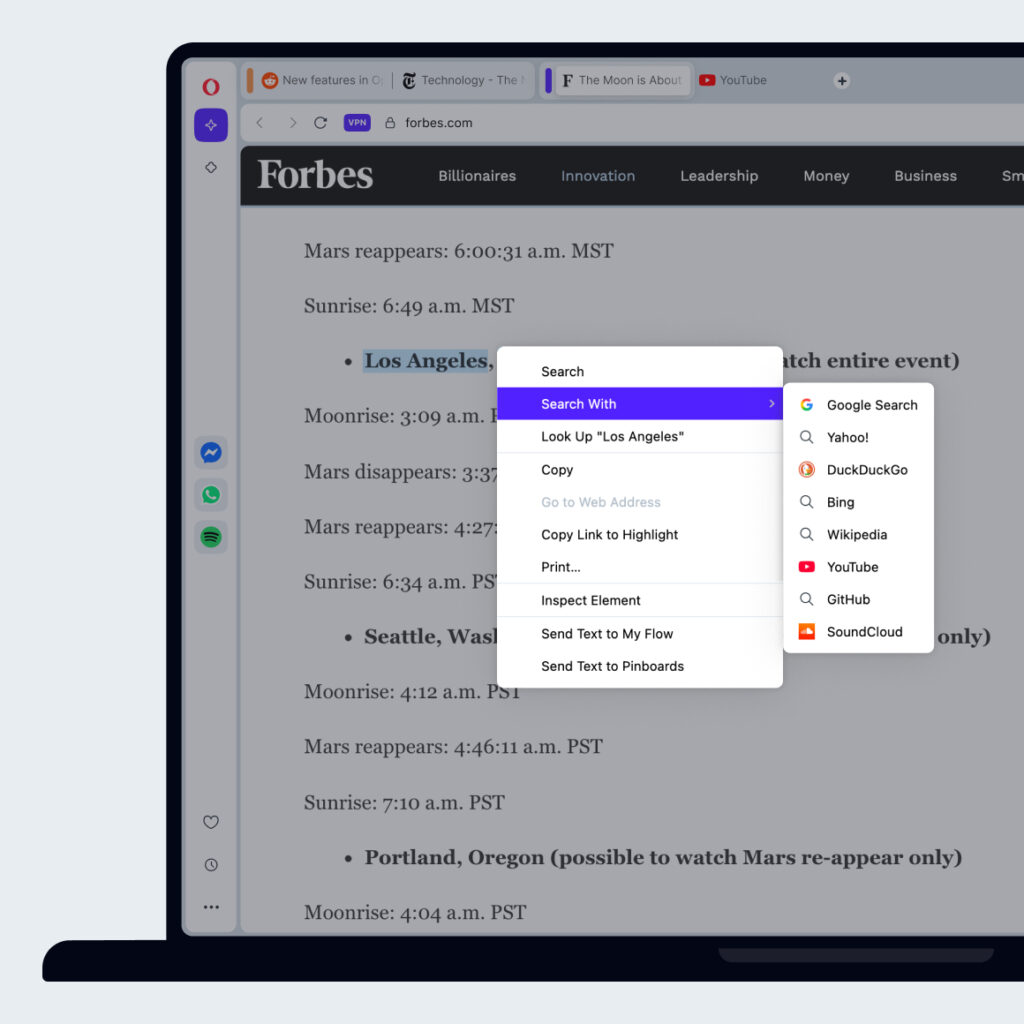Open a new tab with the plus button
Image resolution: width=1024 pixels, height=1024 pixels.
tap(842, 80)
